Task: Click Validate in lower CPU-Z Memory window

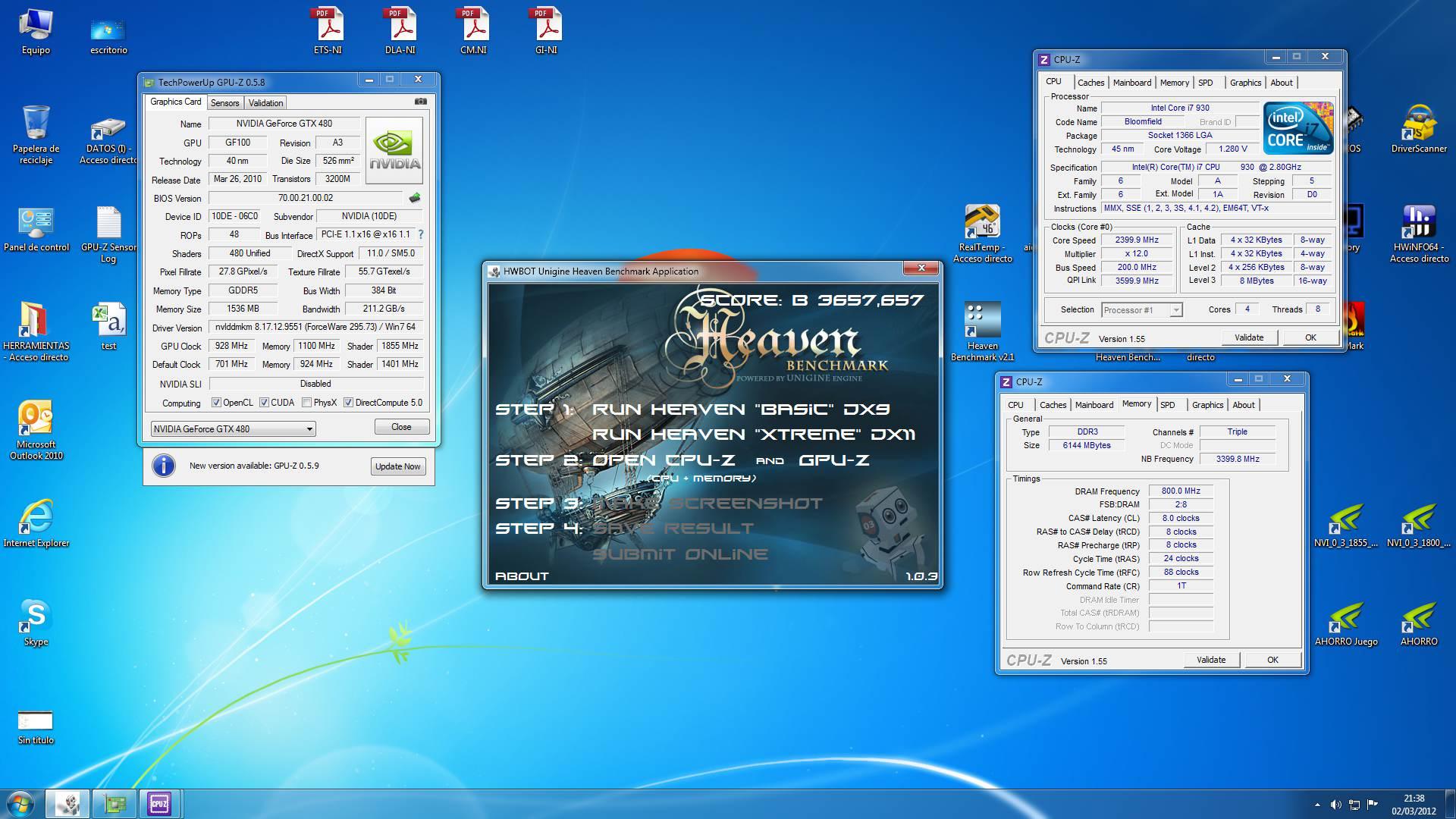Action: [x=1211, y=660]
